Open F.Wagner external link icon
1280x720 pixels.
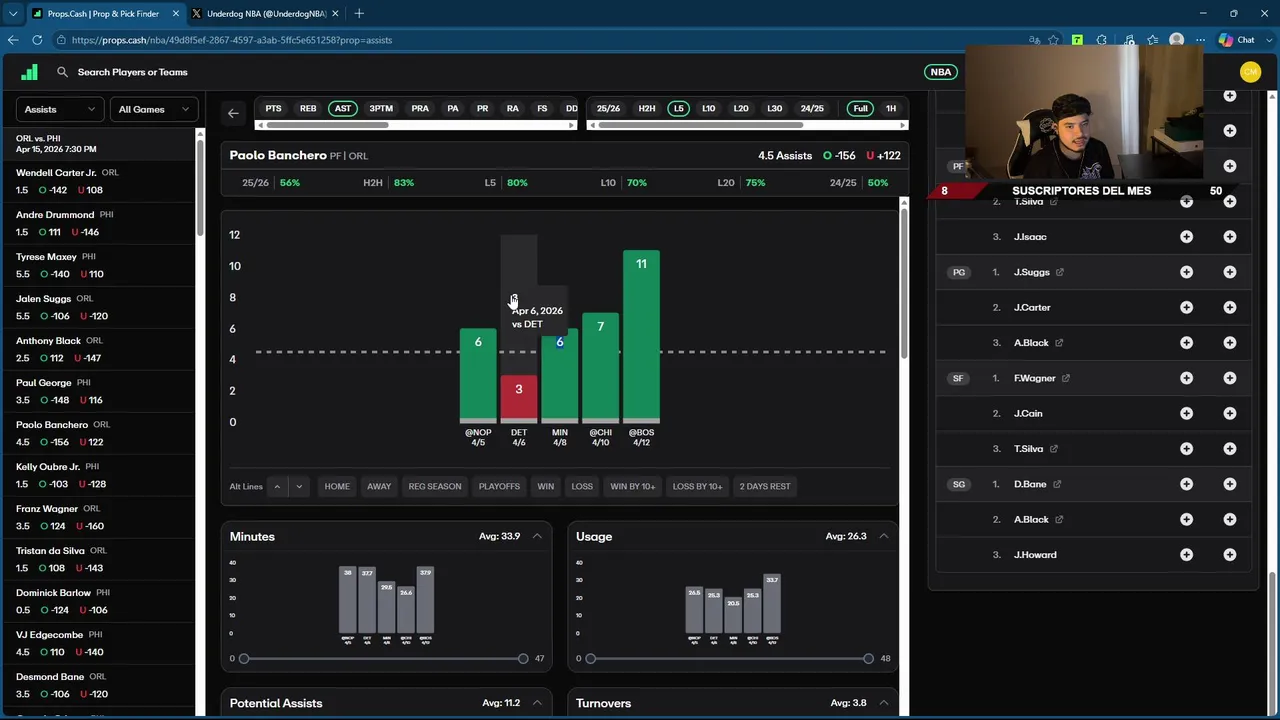[1065, 378]
